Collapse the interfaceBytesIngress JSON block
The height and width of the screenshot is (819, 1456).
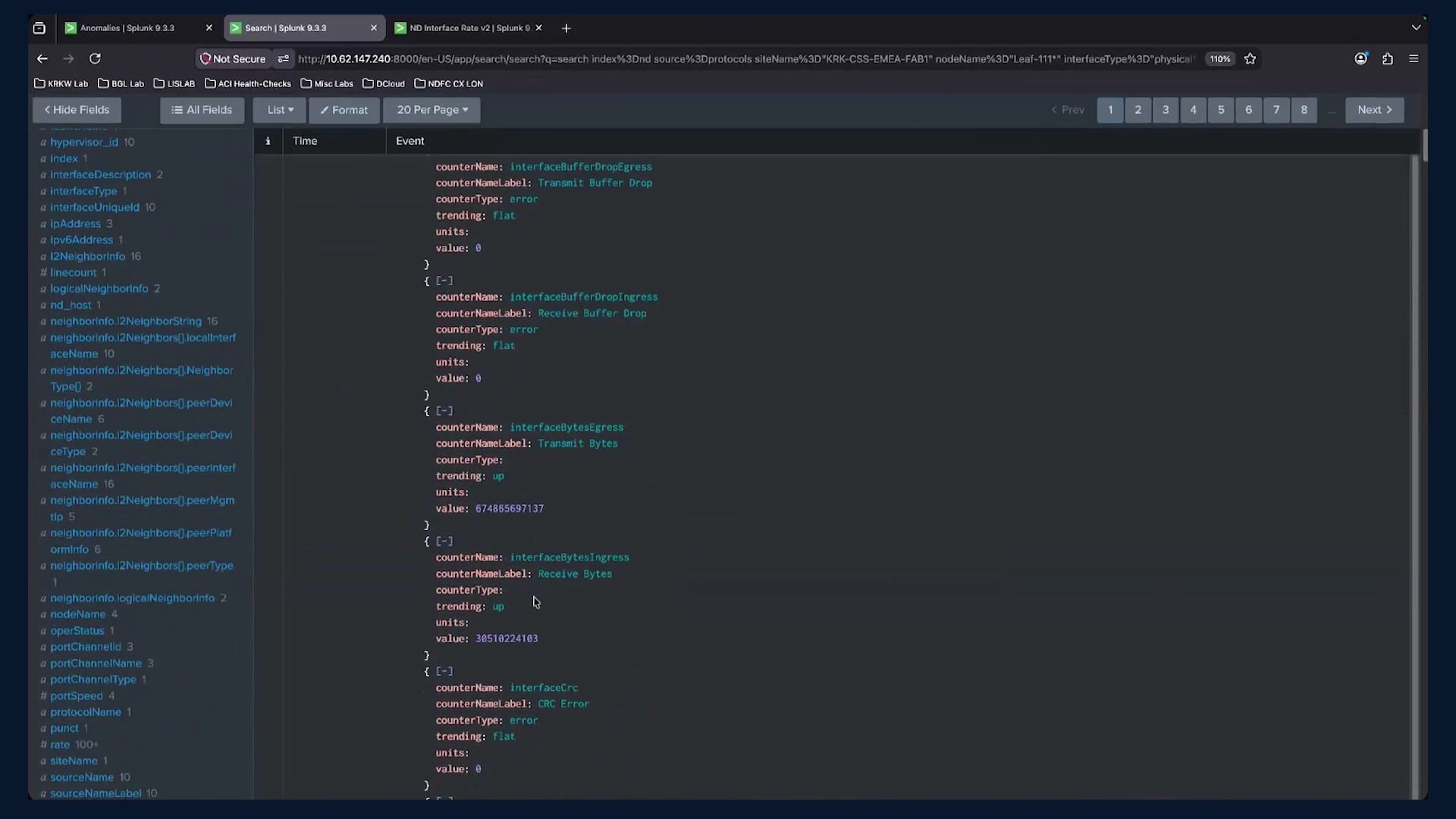444,541
